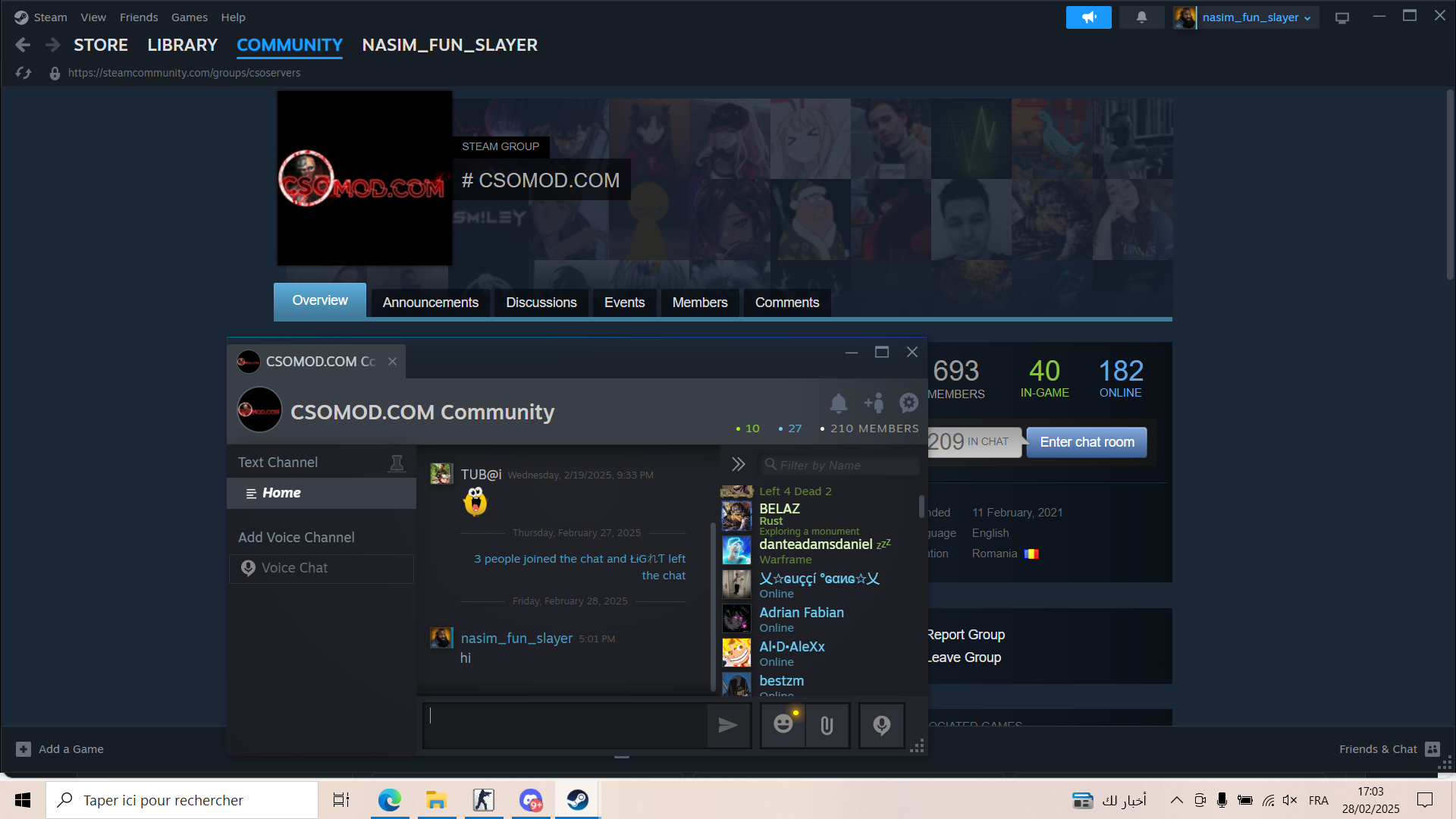Open the Friends menu in Steam
This screenshot has width=1456, height=819.
coord(139,17)
